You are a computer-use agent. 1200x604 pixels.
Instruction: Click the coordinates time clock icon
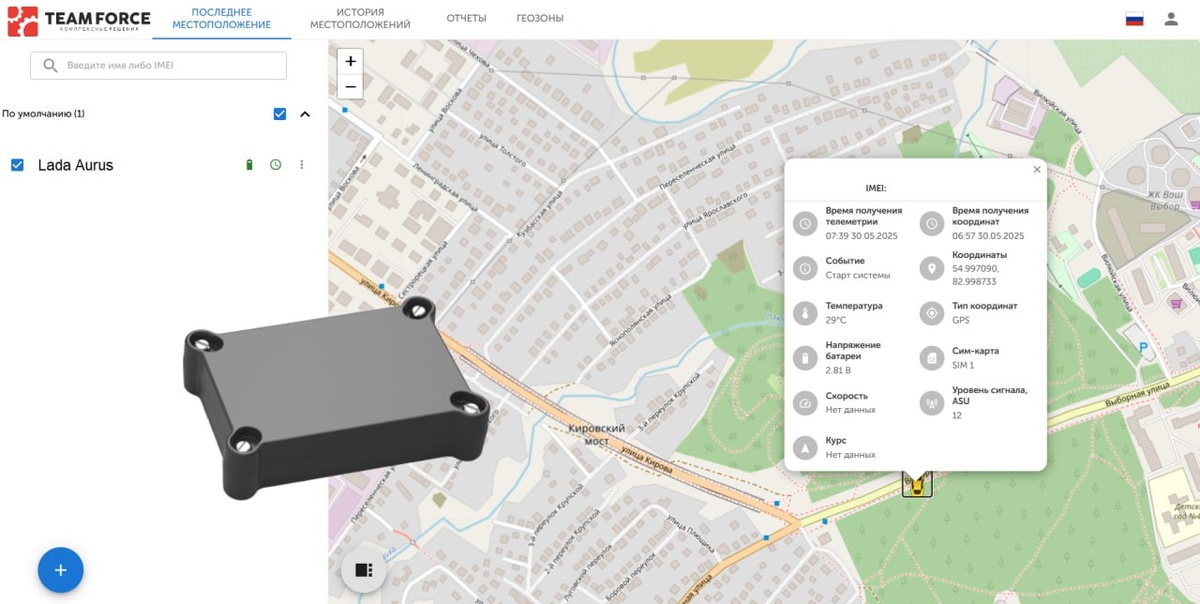pos(932,223)
